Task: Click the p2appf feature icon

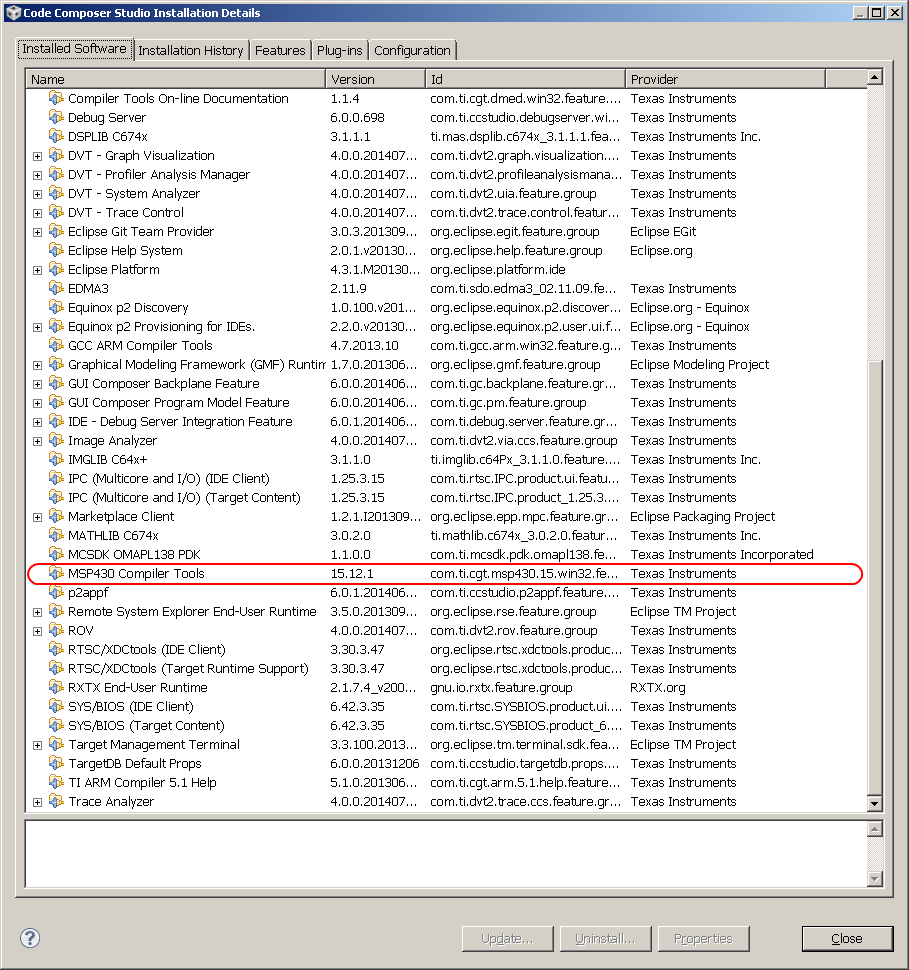Action: (x=56, y=593)
